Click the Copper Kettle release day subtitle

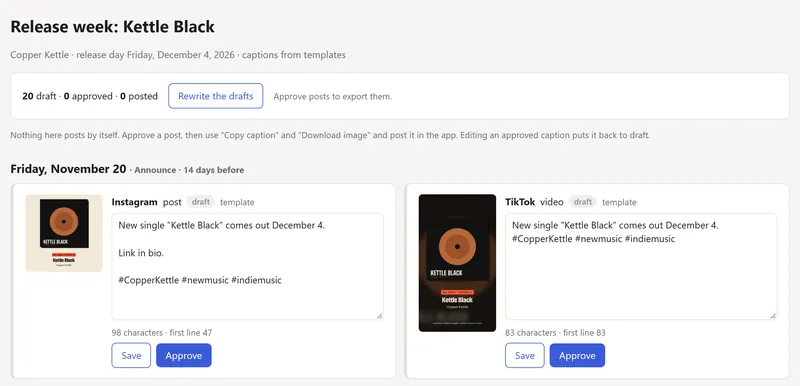click(178, 55)
